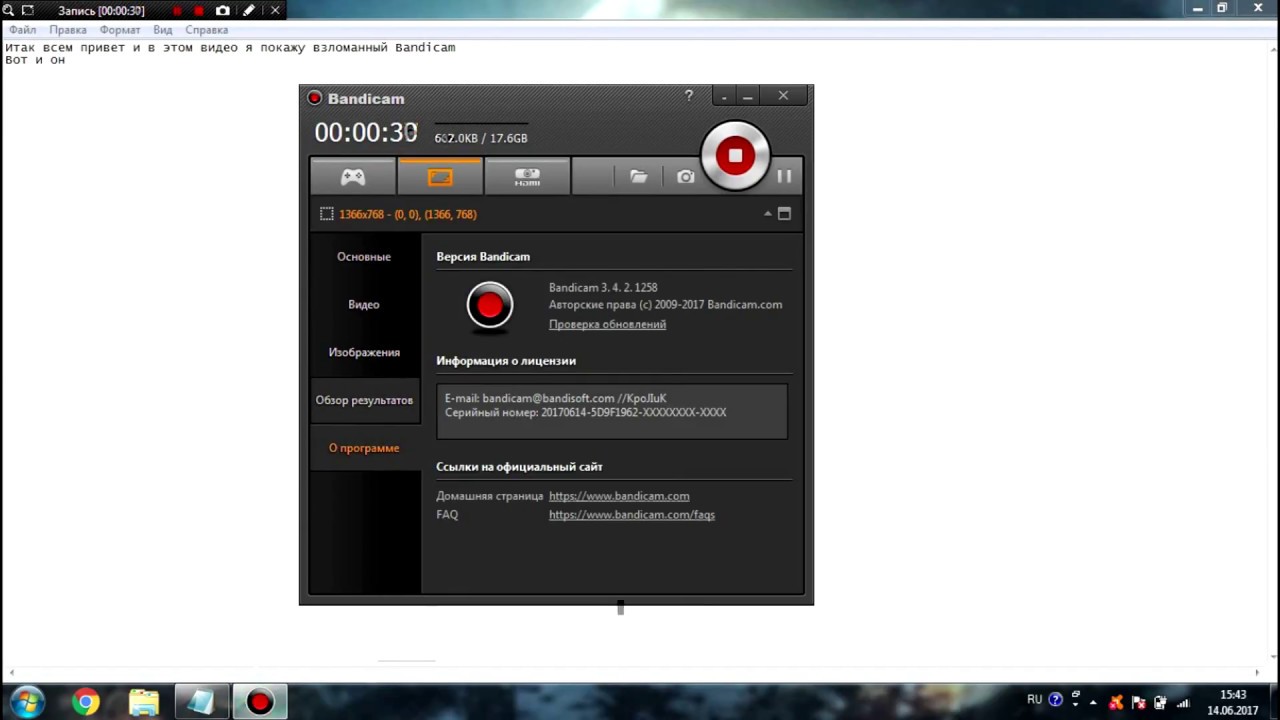Open Action Center flag icon
This screenshot has width=1280, height=720.
coord(1139,702)
